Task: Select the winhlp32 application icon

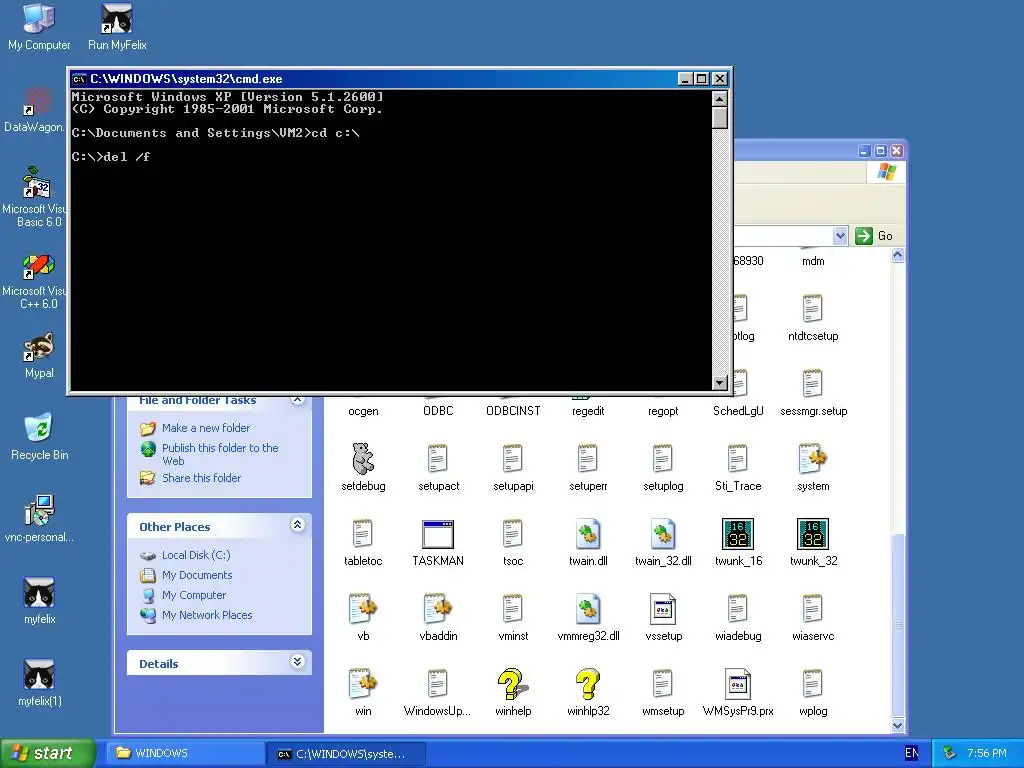Action: (x=588, y=692)
